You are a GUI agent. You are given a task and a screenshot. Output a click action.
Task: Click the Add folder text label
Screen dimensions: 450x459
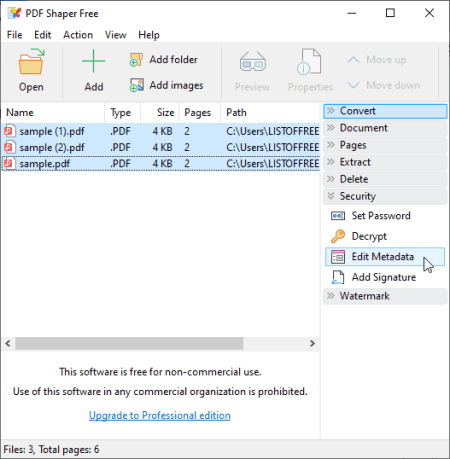click(x=173, y=60)
